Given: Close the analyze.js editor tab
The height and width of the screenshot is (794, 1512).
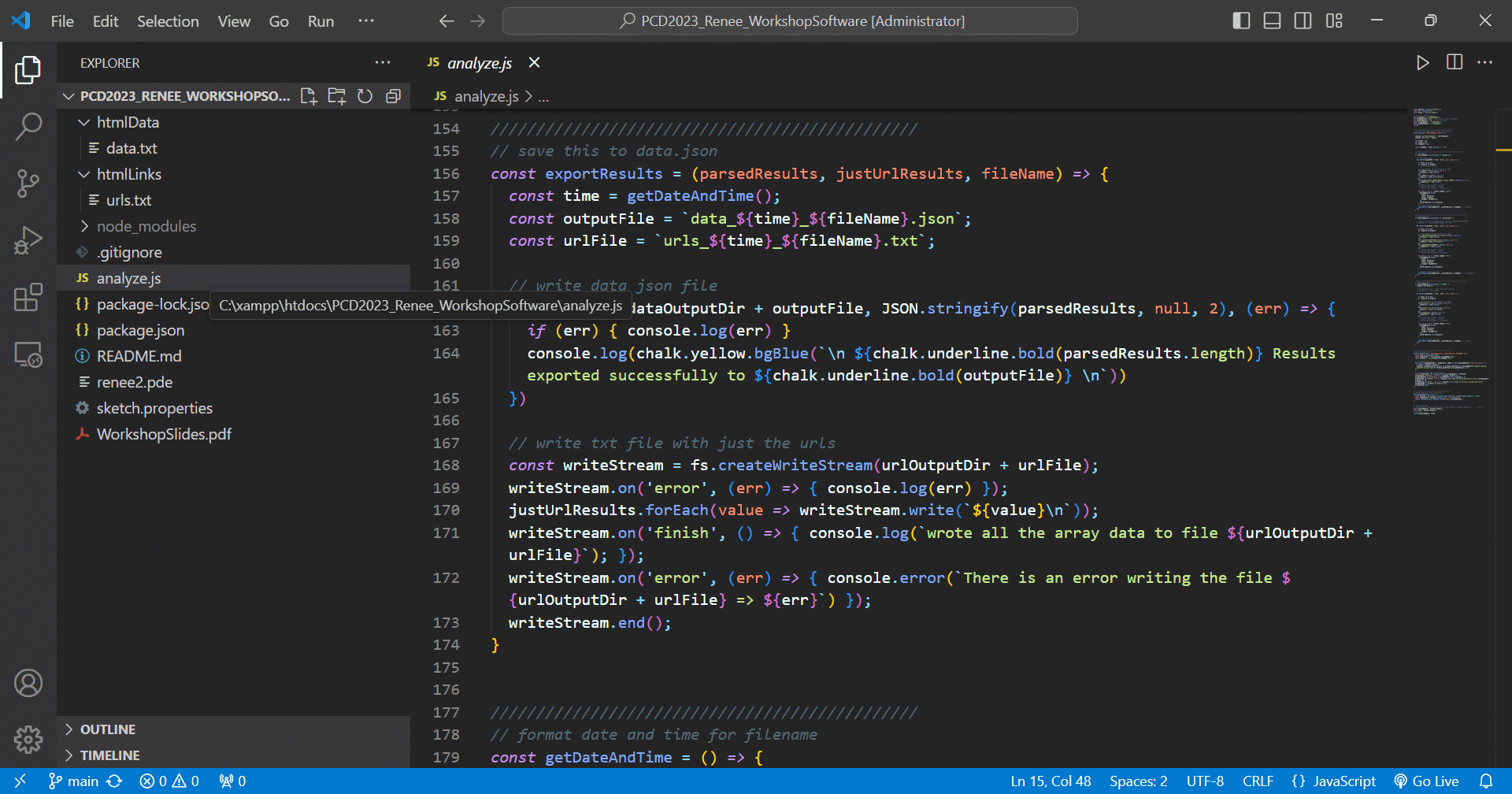Looking at the screenshot, I should click(534, 62).
